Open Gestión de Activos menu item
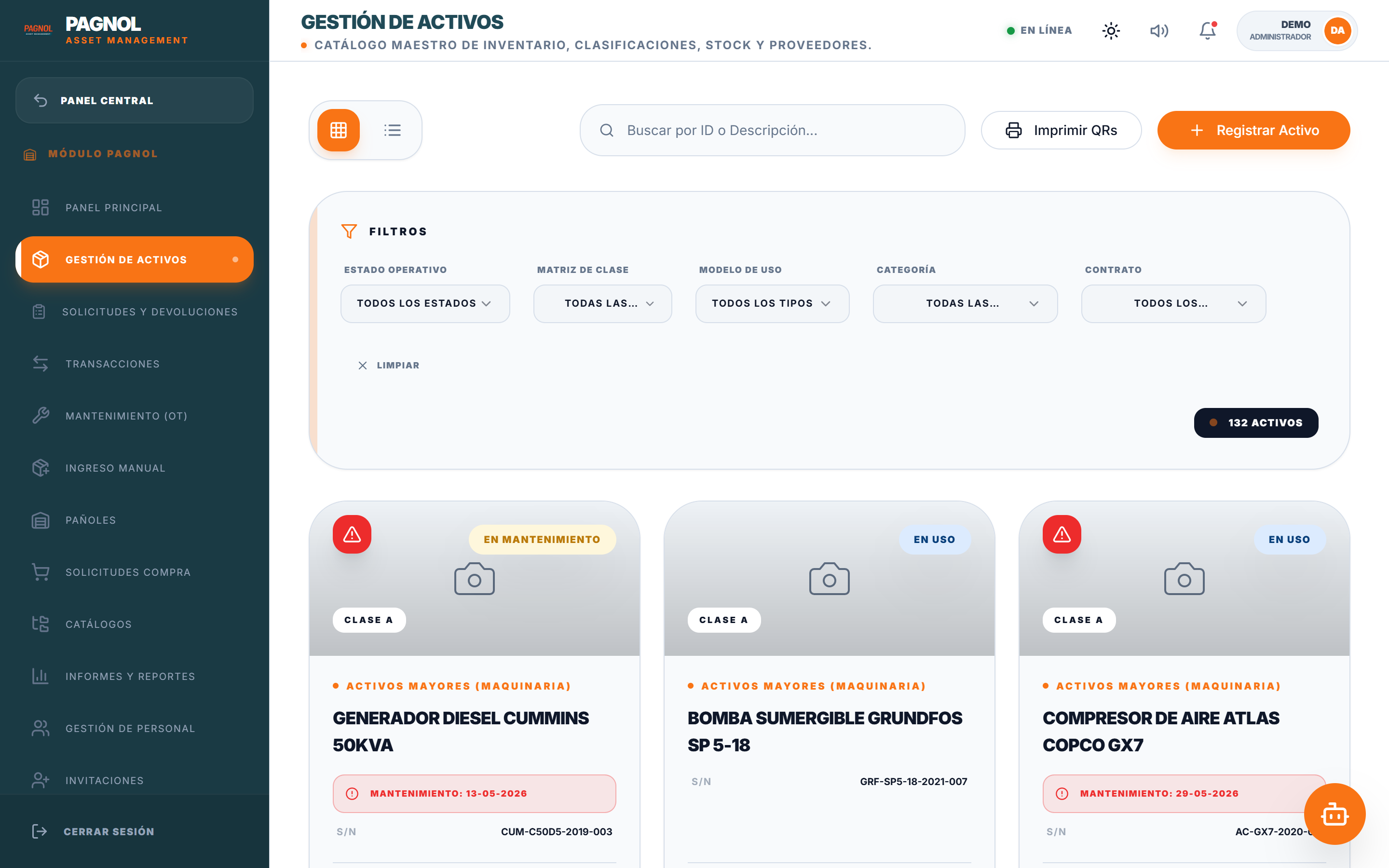Screen dimensions: 1389x868 click(x=134, y=259)
